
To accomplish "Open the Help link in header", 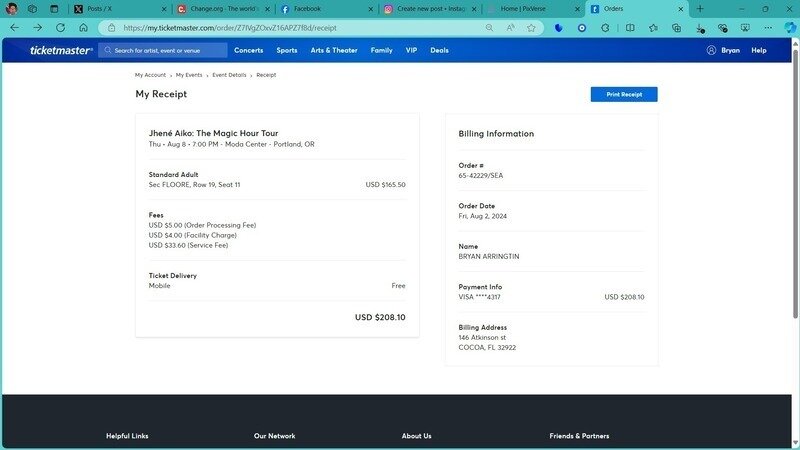I will click(x=759, y=50).
